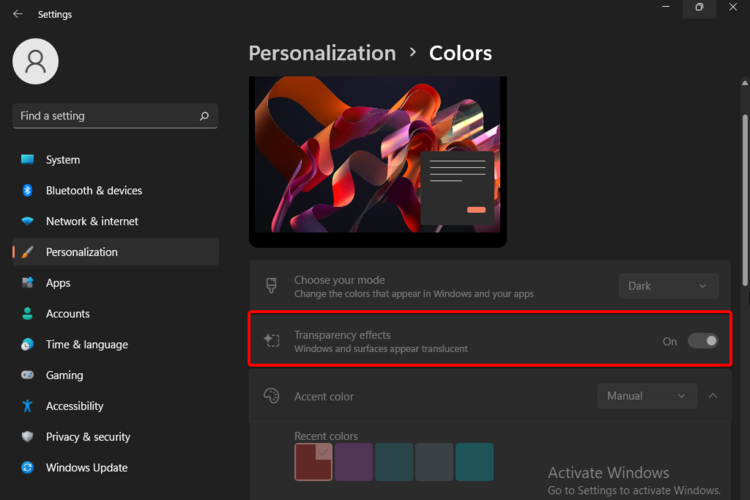This screenshot has width=750, height=500.
Task: Open the Windows Update icon
Action: click(x=27, y=468)
